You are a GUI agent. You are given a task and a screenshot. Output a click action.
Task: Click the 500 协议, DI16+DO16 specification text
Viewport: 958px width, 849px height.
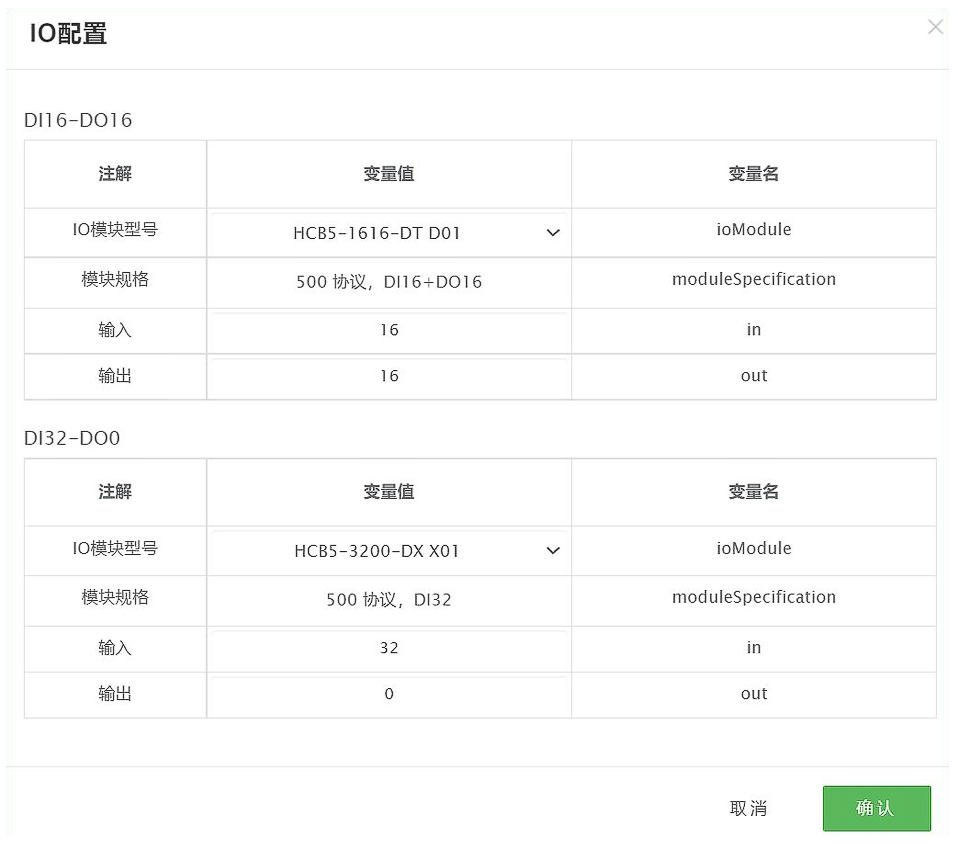click(389, 283)
